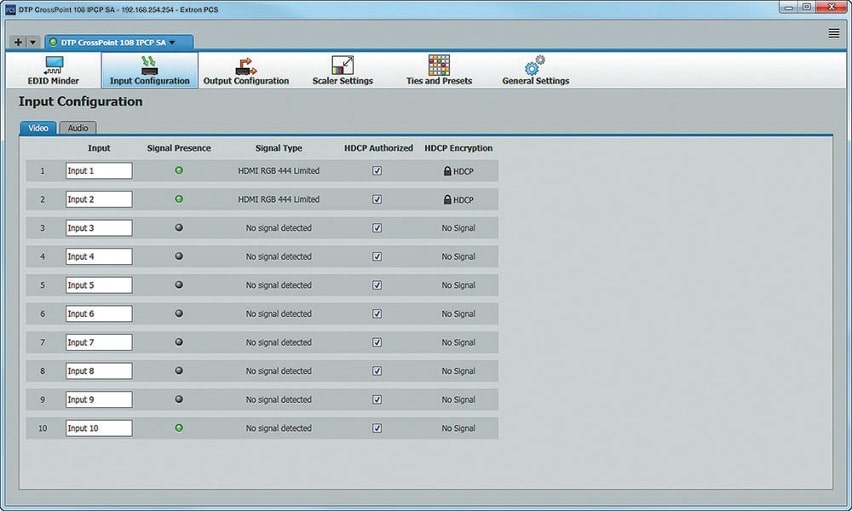Toggle HDCP Authorized checkbox for Input 10
The width and height of the screenshot is (852, 511).
[x=377, y=428]
